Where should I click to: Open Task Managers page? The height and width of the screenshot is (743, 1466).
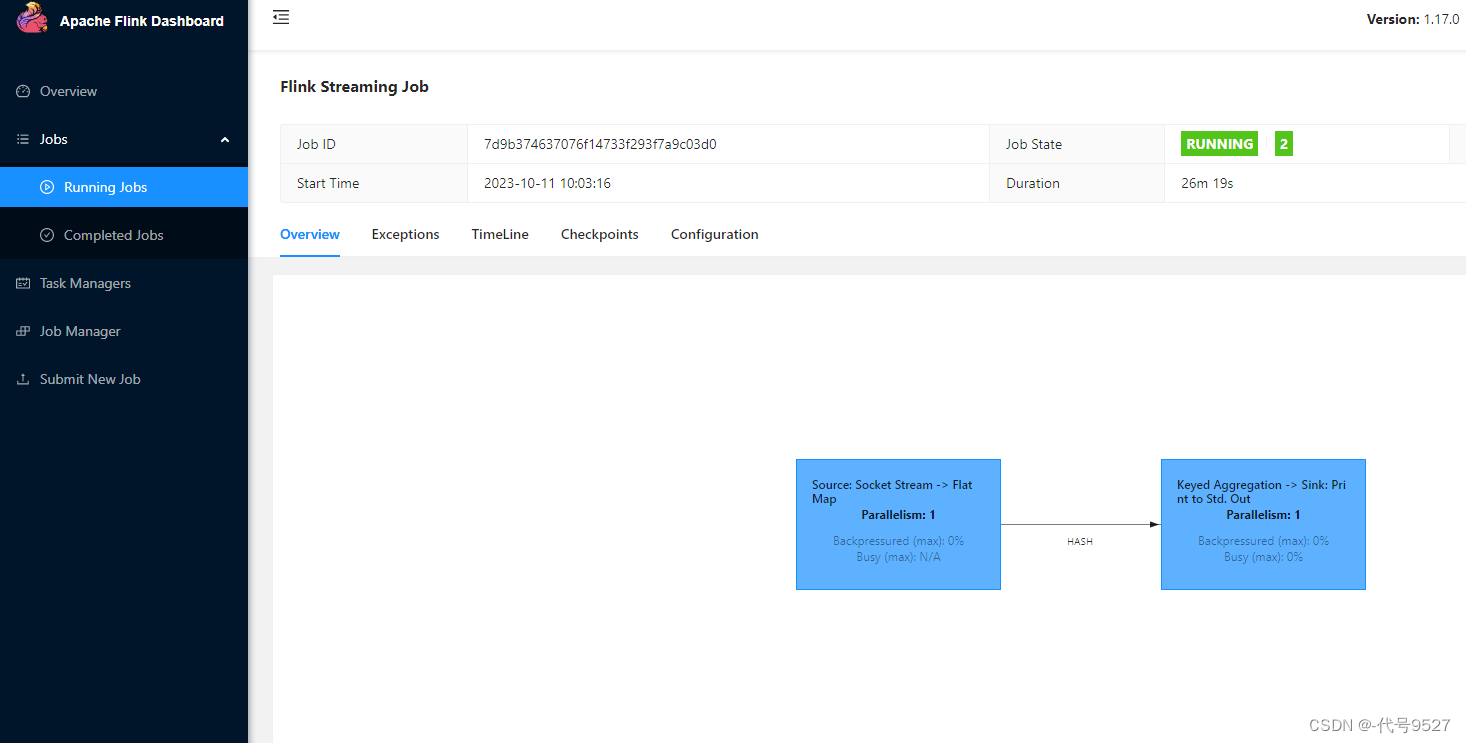pos(124,283)
